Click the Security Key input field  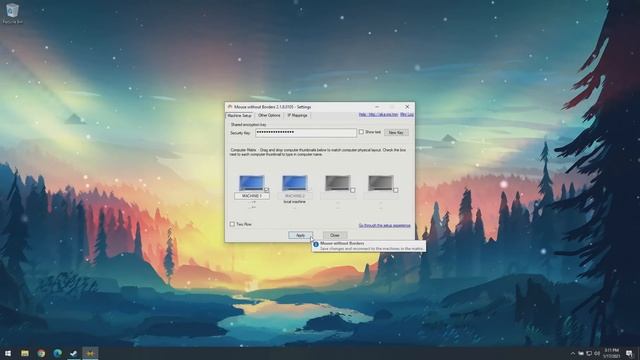click(x=306, y=133)
